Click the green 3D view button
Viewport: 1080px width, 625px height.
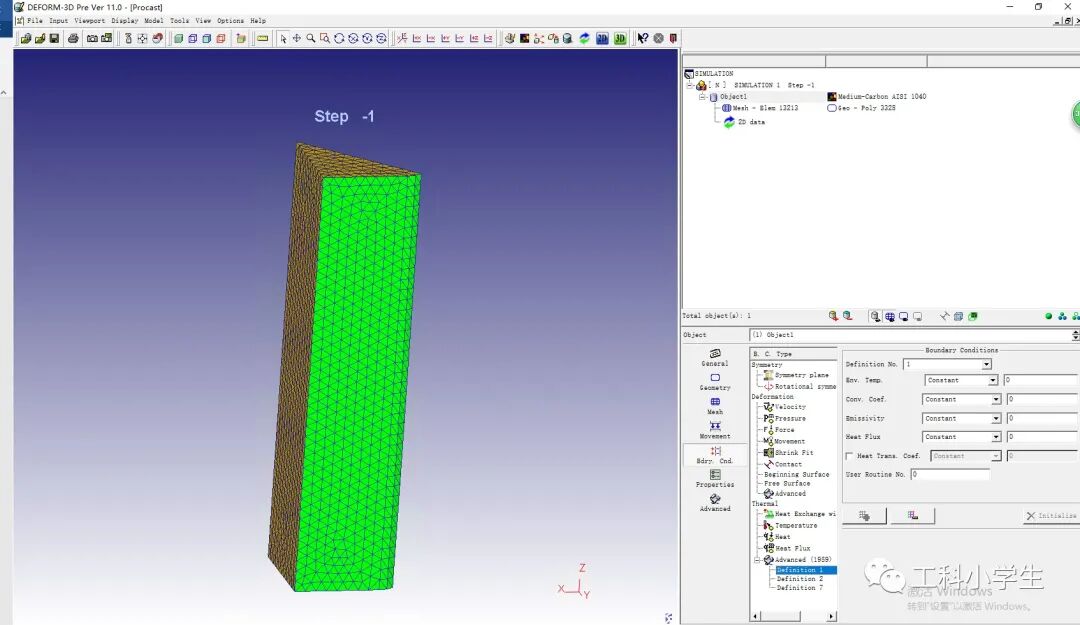[620, 39]
